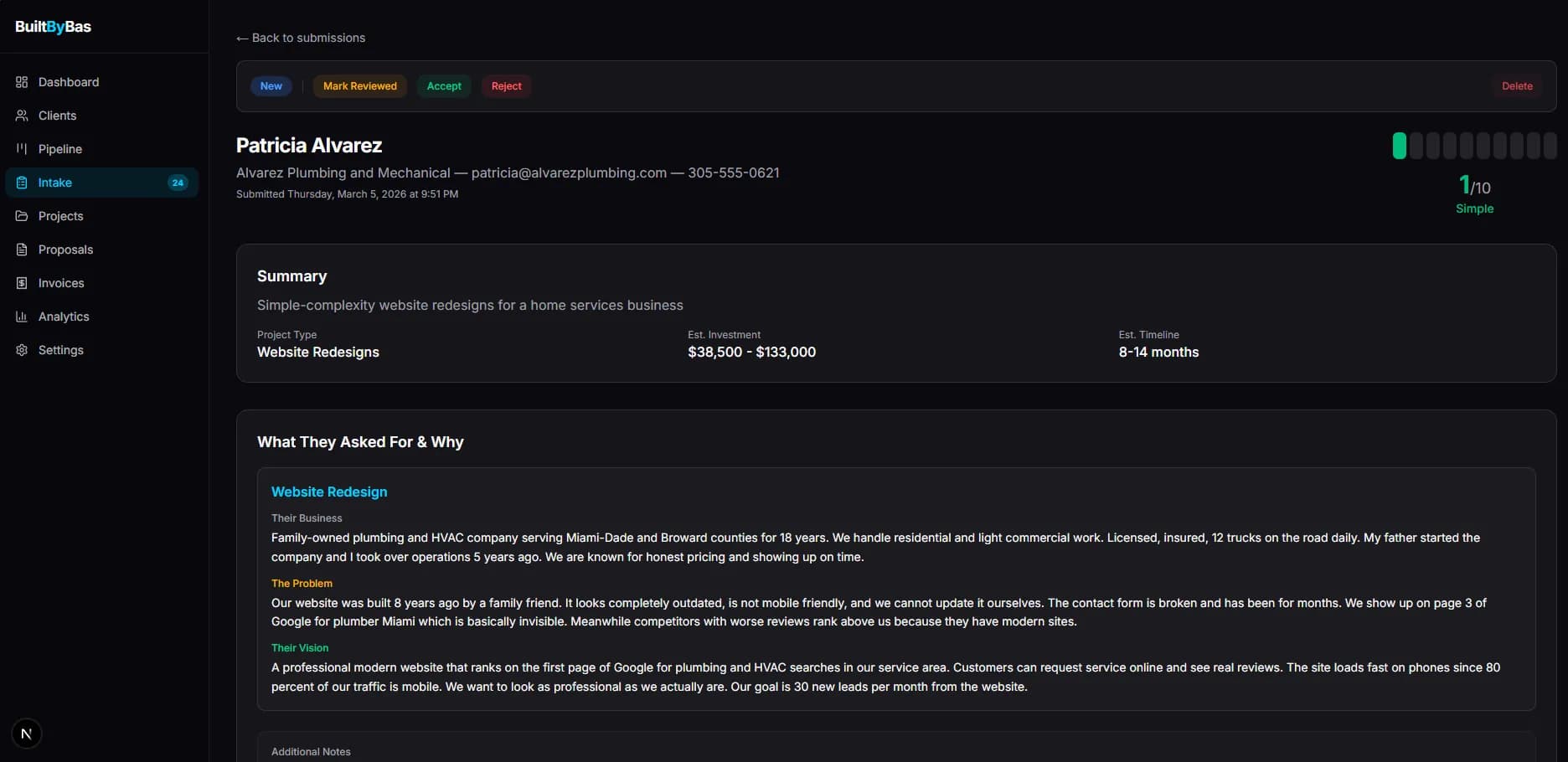Click the Dashboard grid icon in sidebar
The image size is (1568, 762).
click(x=22, y=82)
